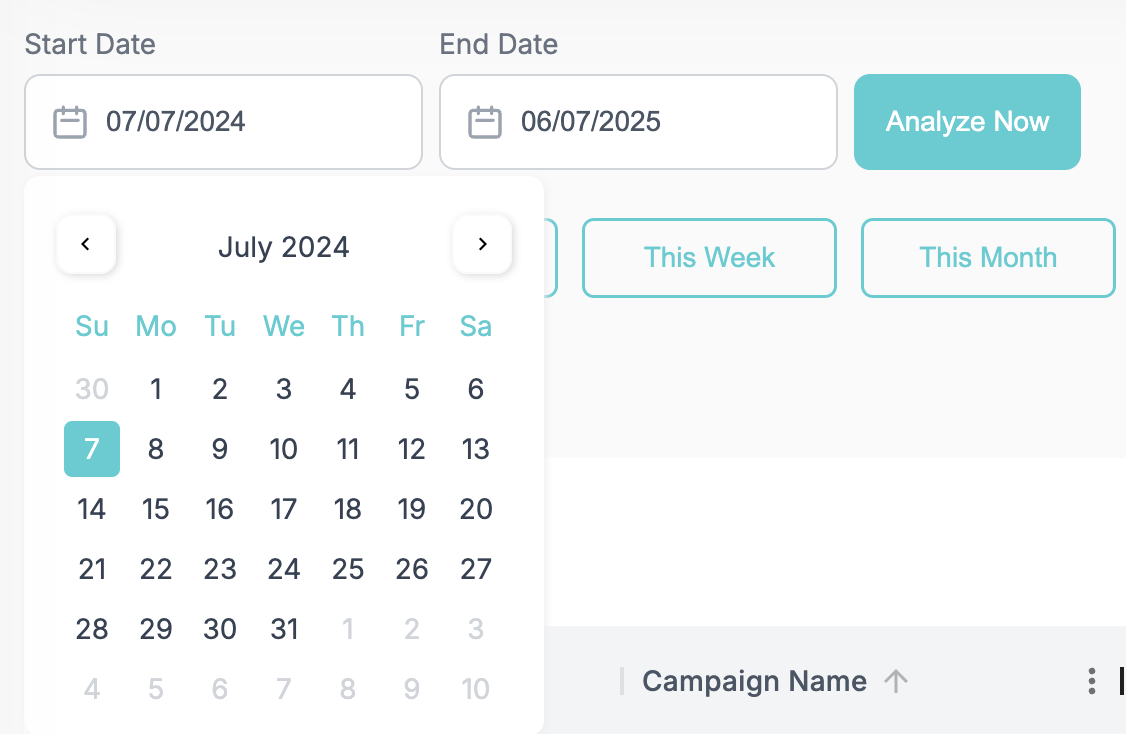This screenshot has width=1126, height=734.
Task: Go to previous month arrow
Action: 86,244
